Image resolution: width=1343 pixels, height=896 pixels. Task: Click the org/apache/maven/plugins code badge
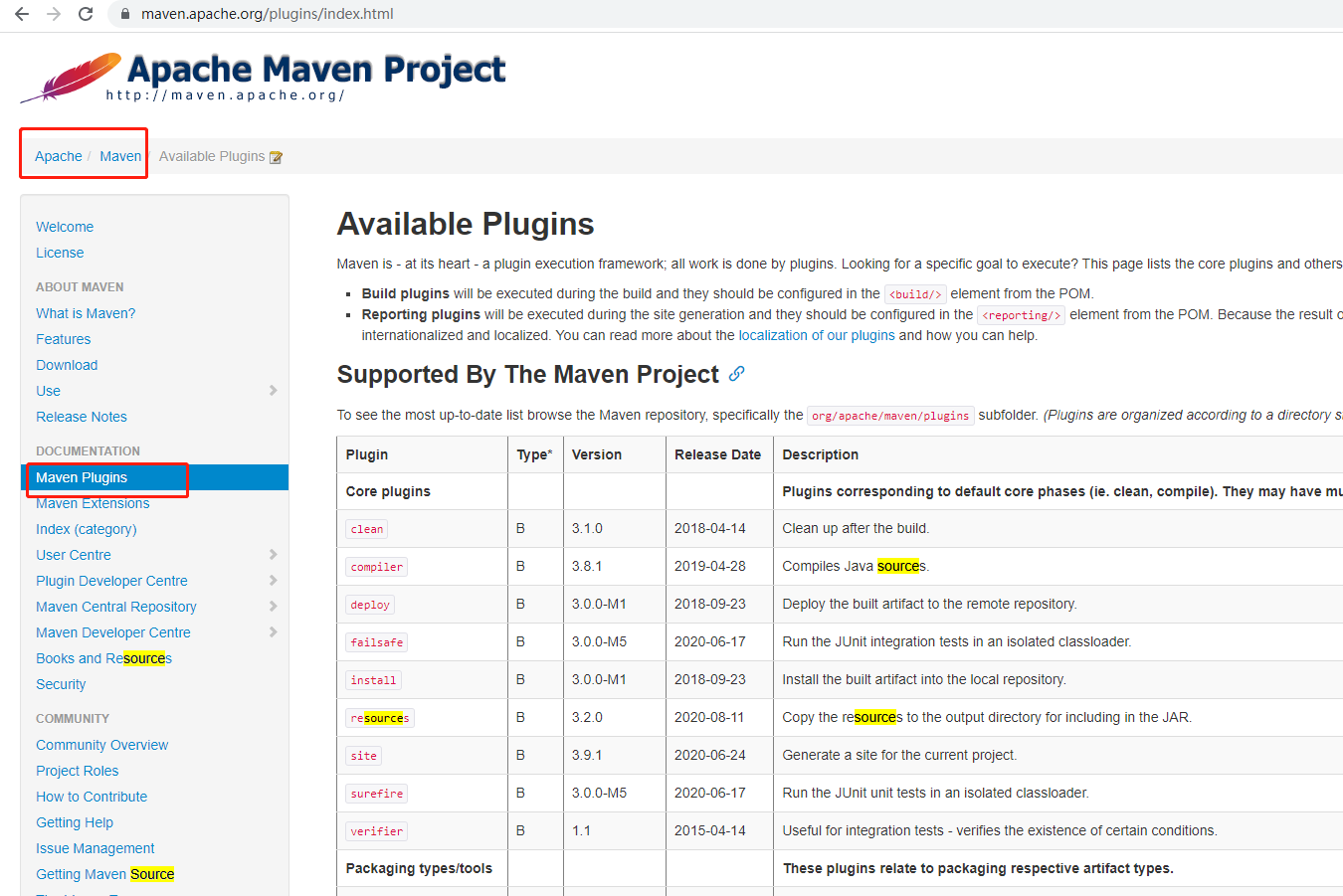tap(890, 416)
